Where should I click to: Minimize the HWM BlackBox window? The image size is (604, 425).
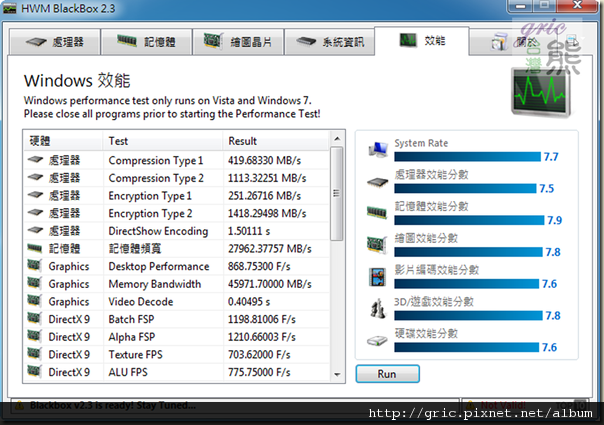(x=521, y=5)
